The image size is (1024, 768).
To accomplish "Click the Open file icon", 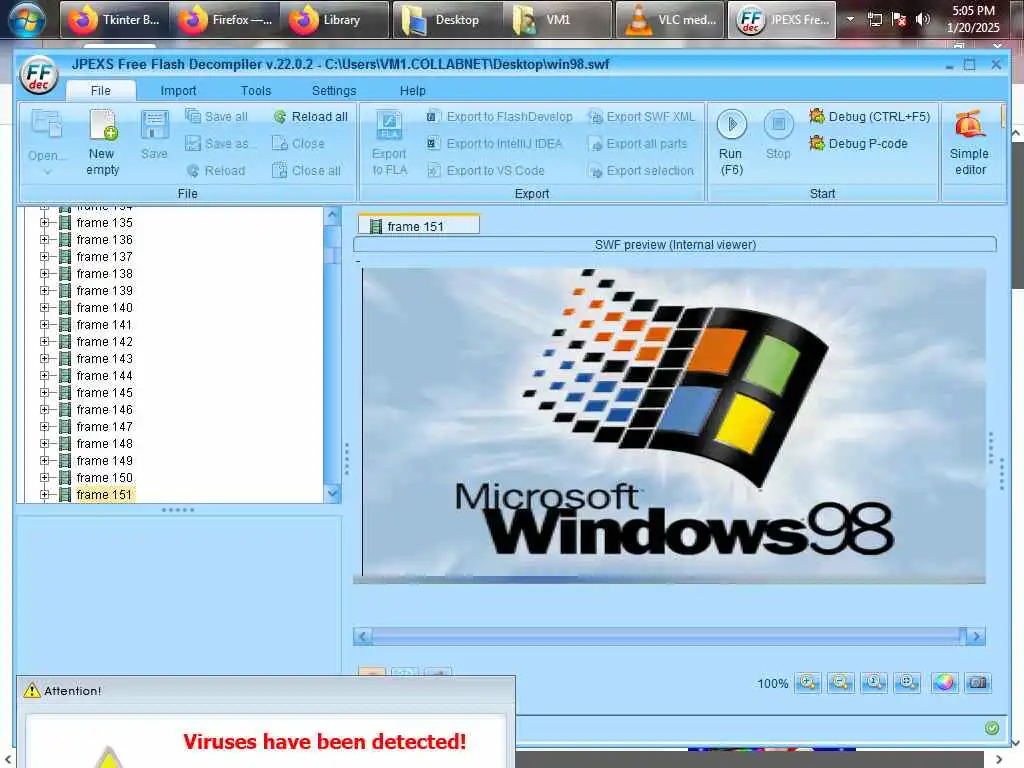I will [x=46, y=125].
